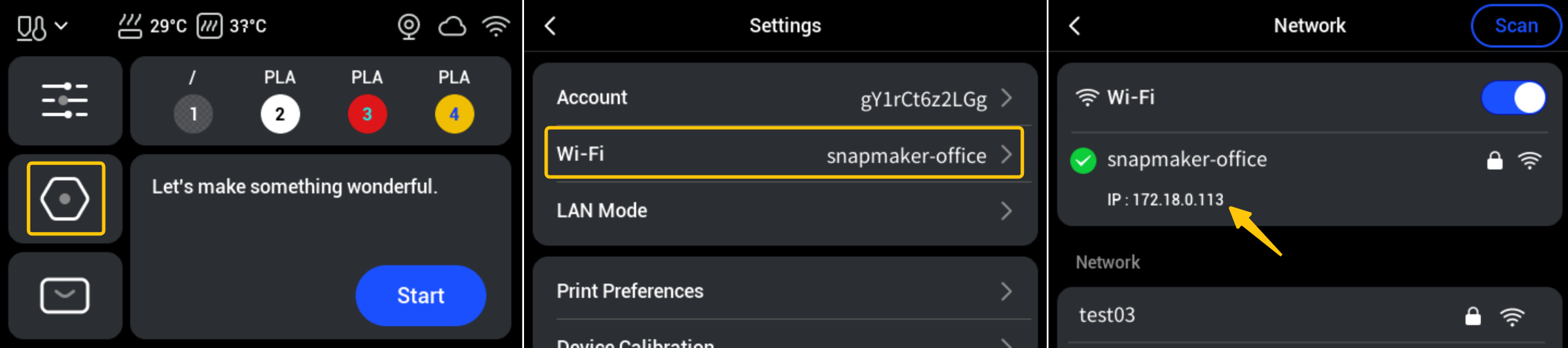
Task: Tap the adjustment sliders control icon
Action: [x=65, y=101]
